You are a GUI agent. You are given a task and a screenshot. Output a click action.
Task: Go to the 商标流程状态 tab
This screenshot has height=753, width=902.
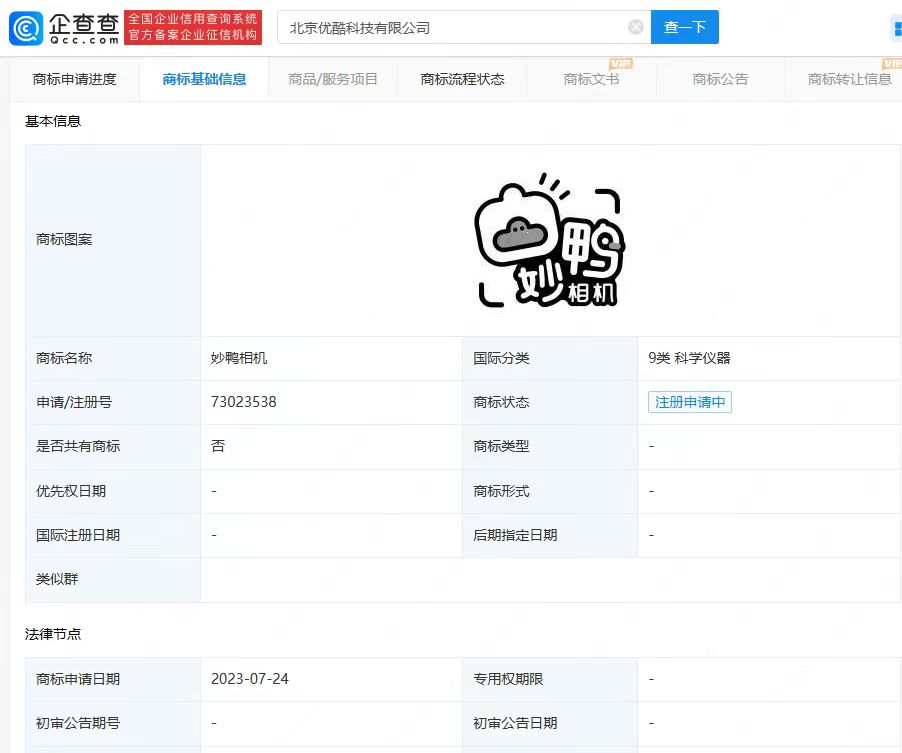(x=462, y=79)
